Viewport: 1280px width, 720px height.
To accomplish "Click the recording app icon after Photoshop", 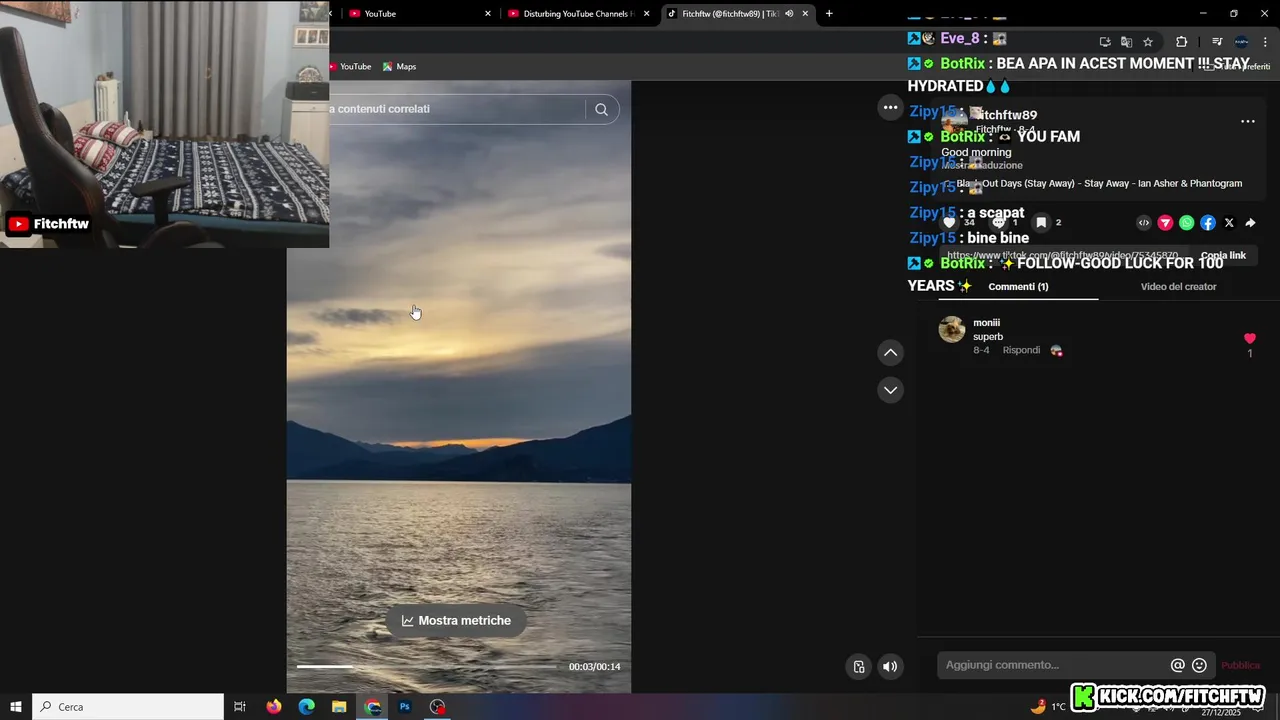I will 438,707.
